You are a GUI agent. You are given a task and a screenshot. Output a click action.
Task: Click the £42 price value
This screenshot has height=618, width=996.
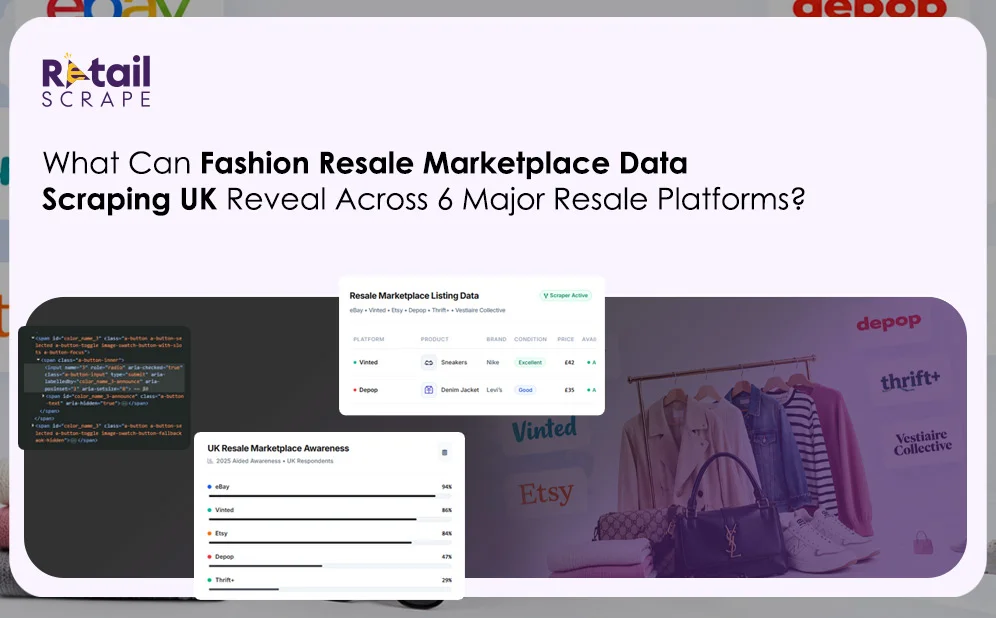(569, 363)
